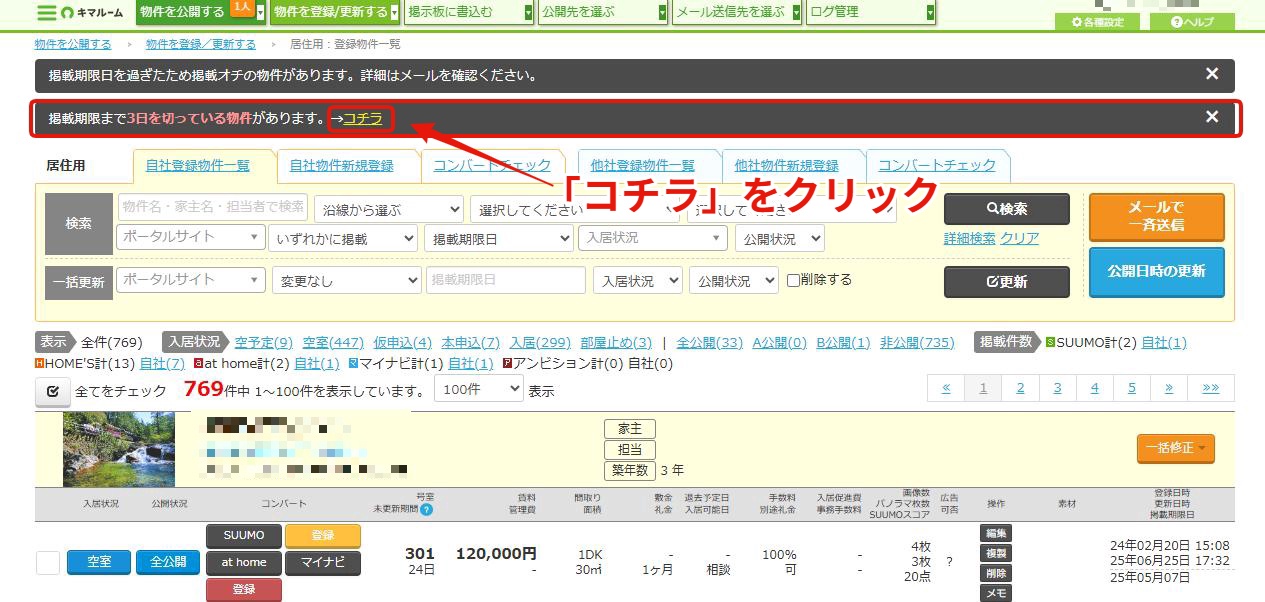Image resolution: width=1265 pixels, height=602 pixels.
Task: Click the 更新 button in 一括更新 row
Action: (1007, 282)
